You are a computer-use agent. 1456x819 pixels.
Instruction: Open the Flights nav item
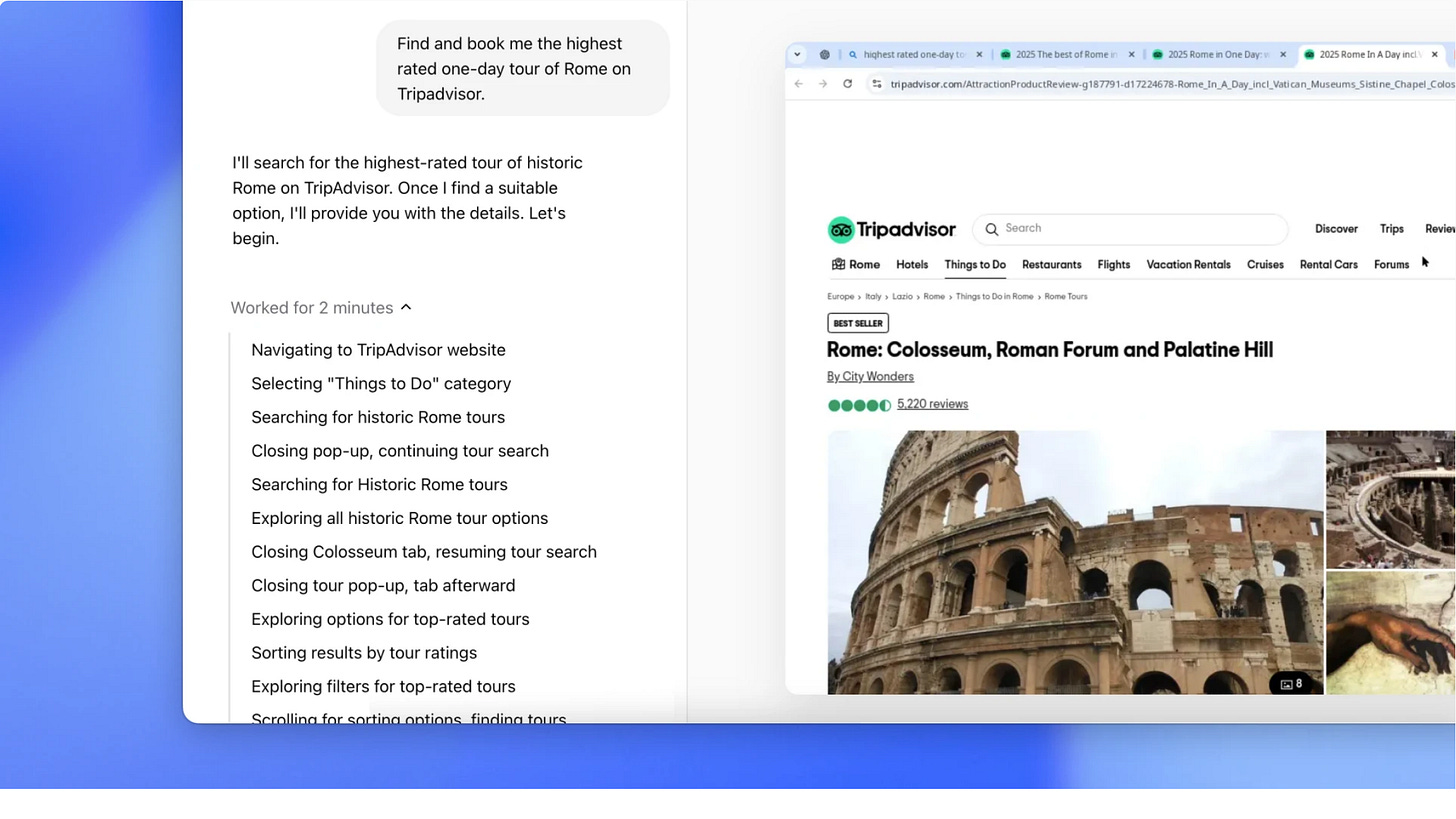(x=1114, y=265)
